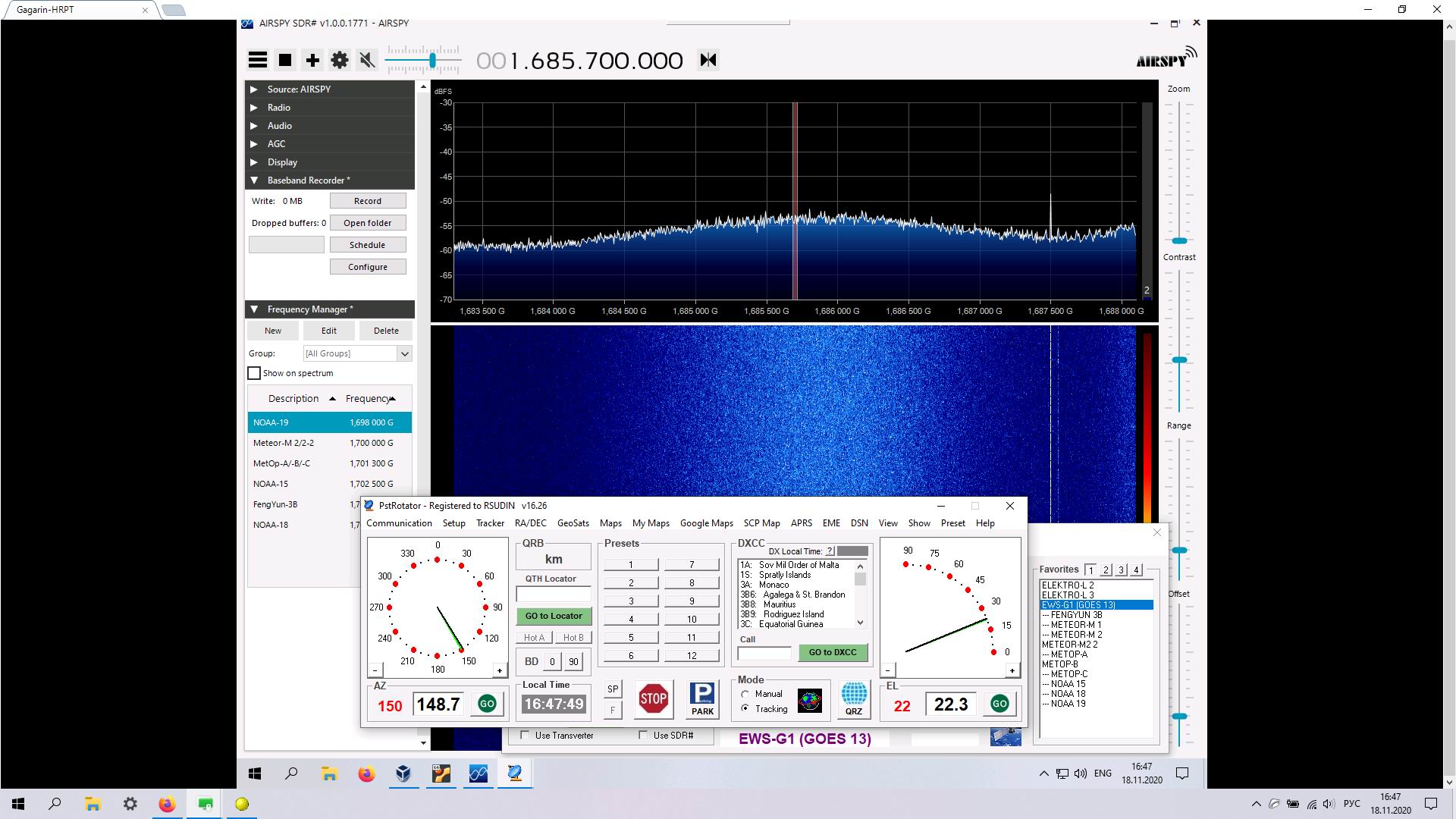The width and height of the screenshot is (1456, 819).
Task: Click the yellow ball icon in host taskbar
Action: tap(242, 804)
